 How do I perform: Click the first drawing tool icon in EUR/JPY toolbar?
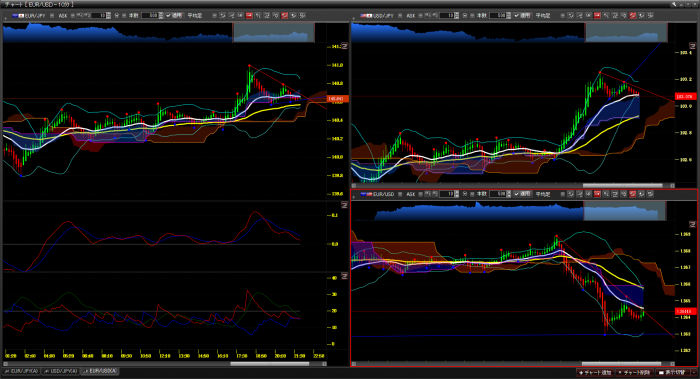[222, 15]
